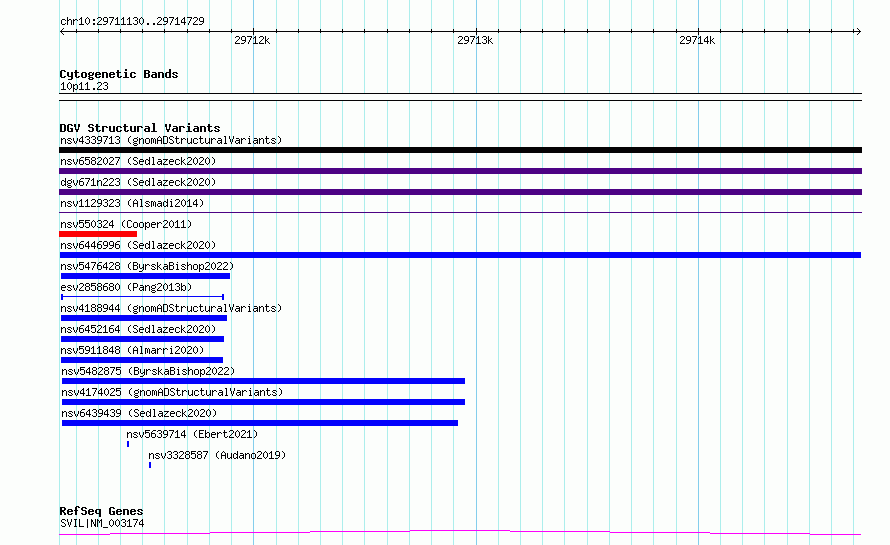The width and height of the screenshot is (890, 545).
Task: Click the blue nsv6439439 variant bar
Action: 260,423
